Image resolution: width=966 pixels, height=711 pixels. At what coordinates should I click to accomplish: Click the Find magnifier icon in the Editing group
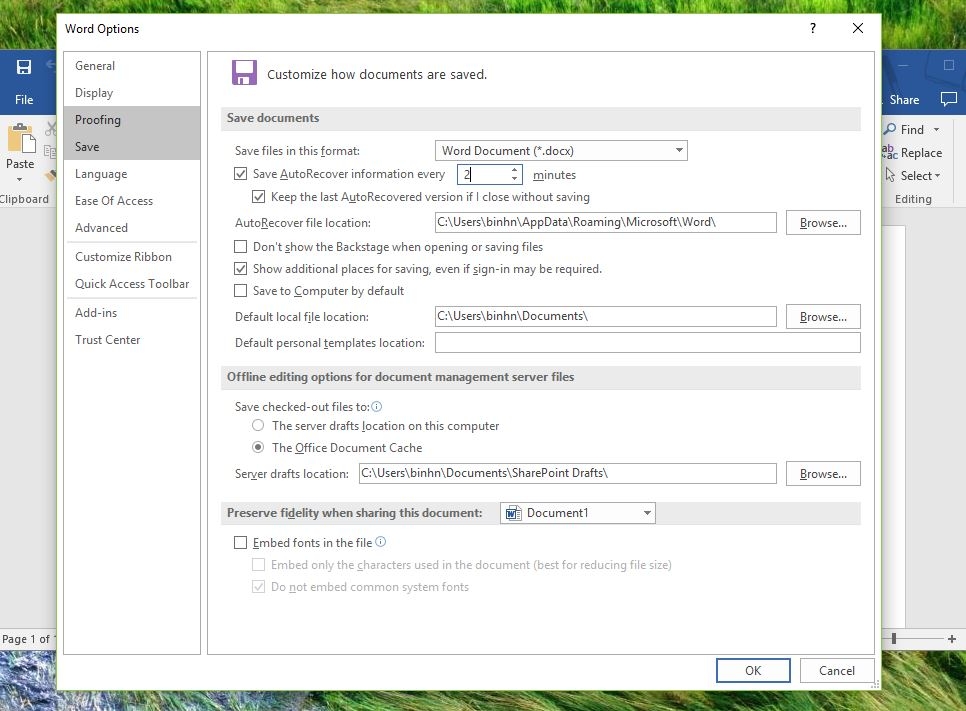[x=890, y=129]
